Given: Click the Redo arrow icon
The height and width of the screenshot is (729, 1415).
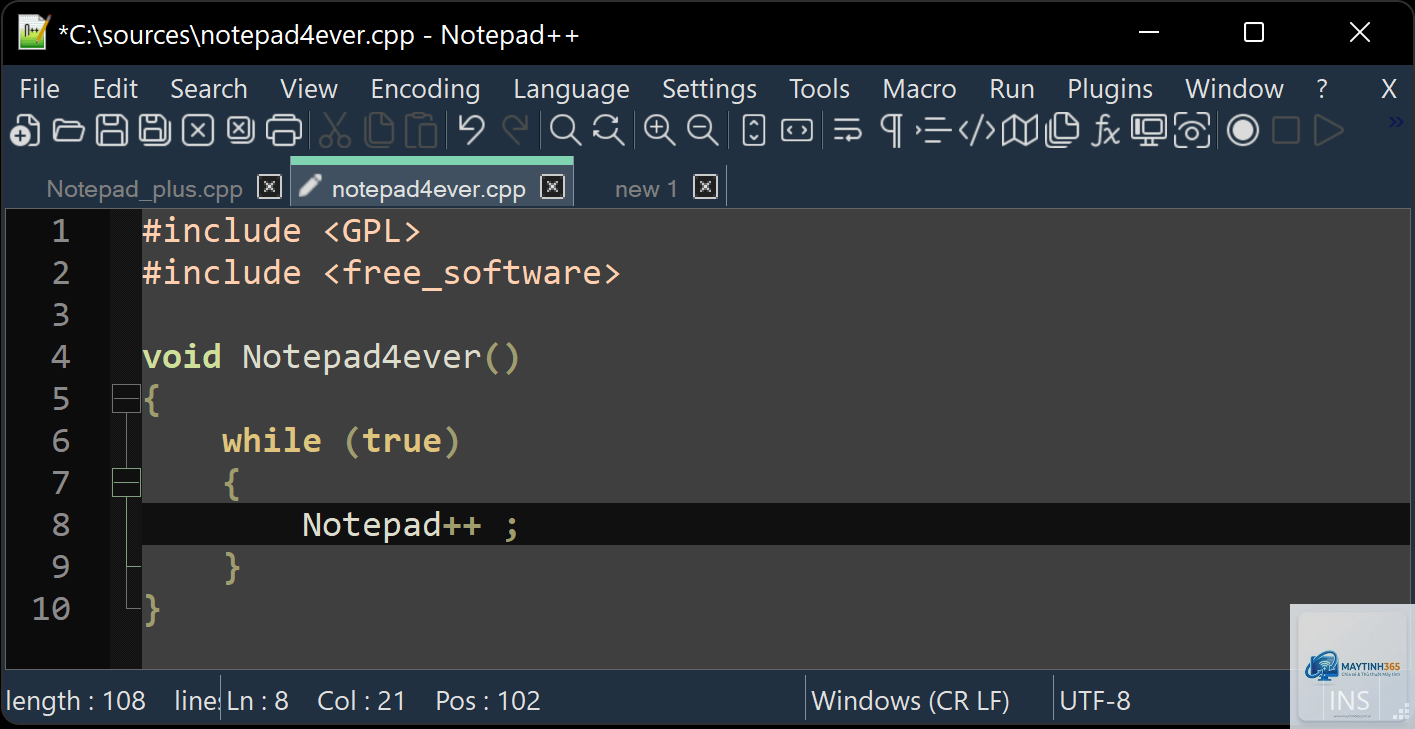Looking at the screenshot, I should (x=515, y=130).
